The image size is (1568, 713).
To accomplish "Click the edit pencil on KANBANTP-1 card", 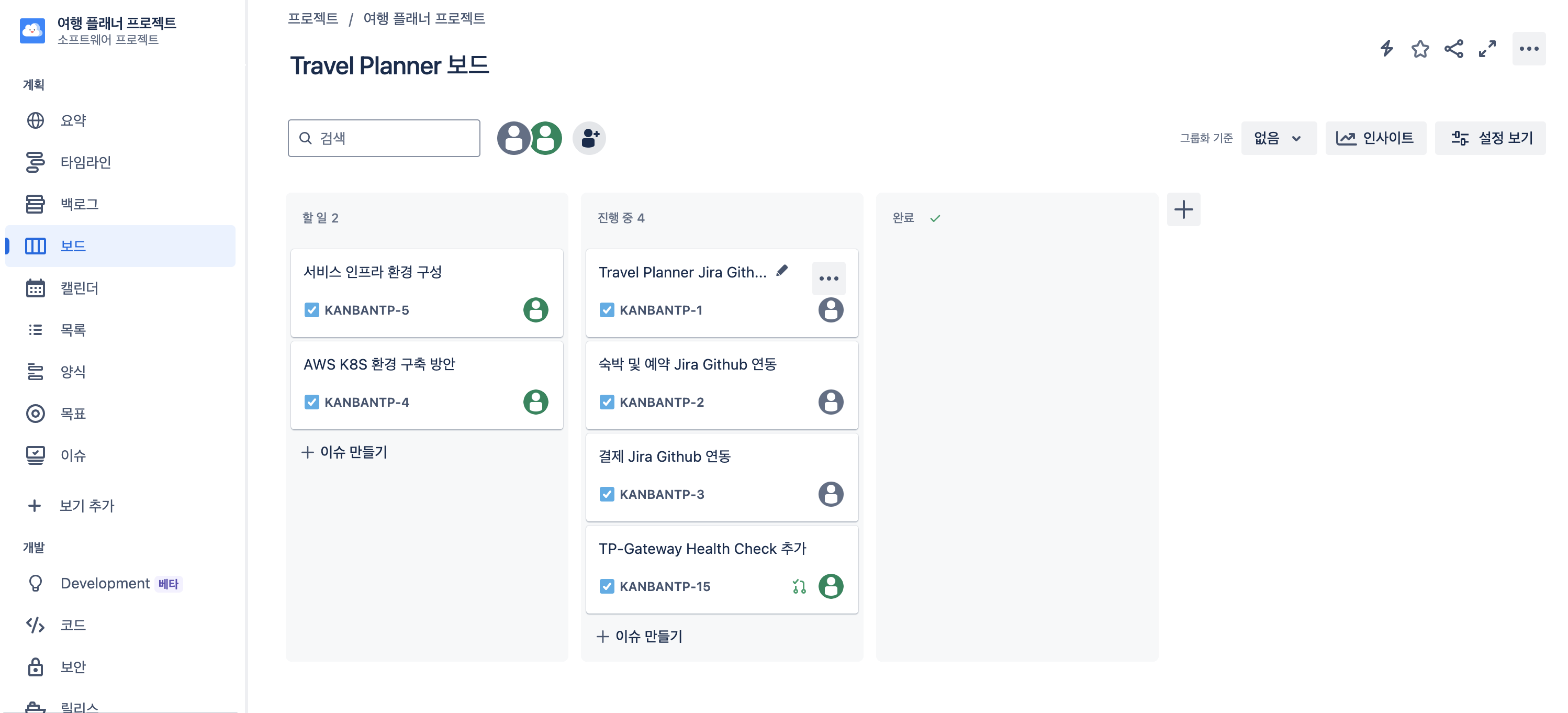I will pos(781,271).
